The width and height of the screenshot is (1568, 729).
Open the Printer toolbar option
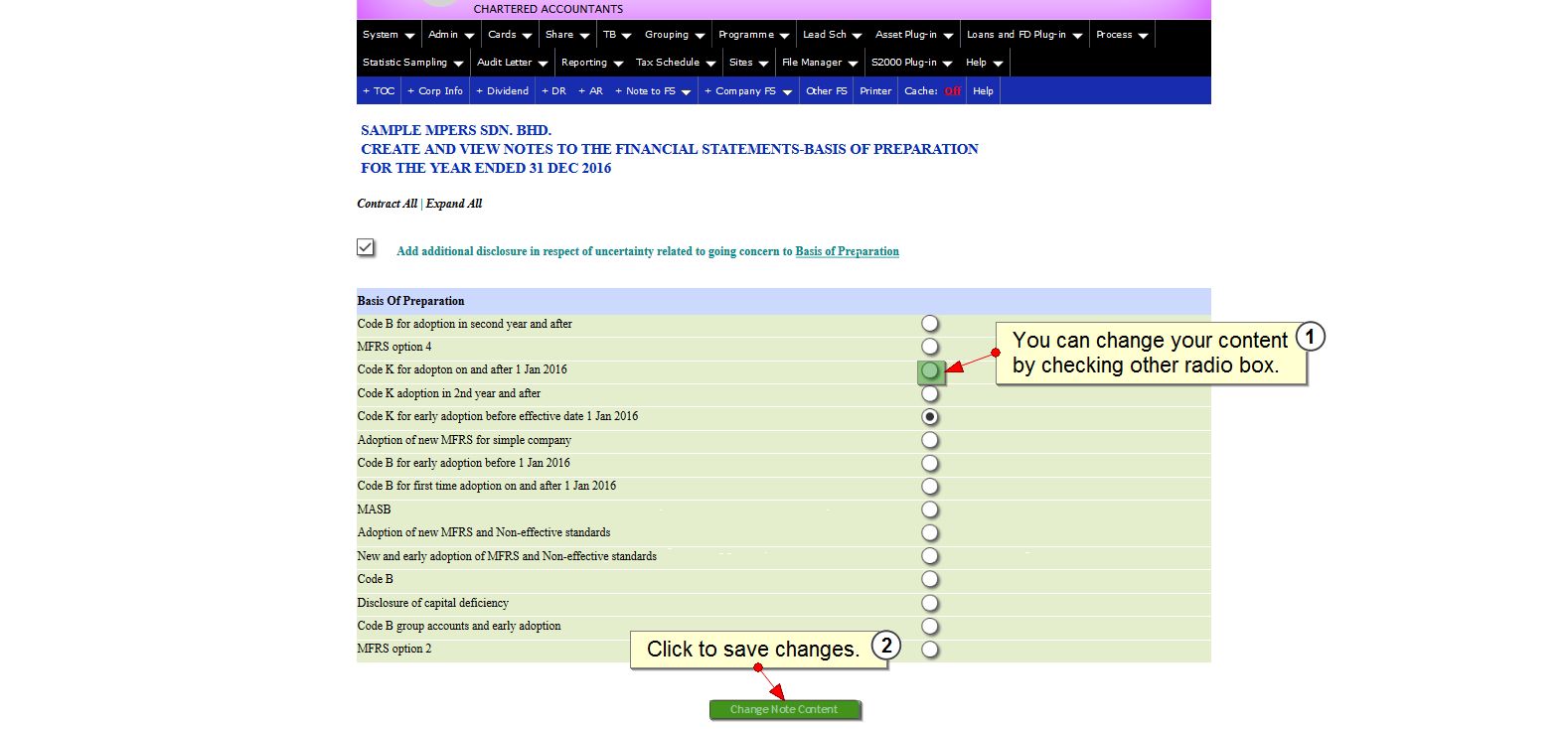point(875,91)
